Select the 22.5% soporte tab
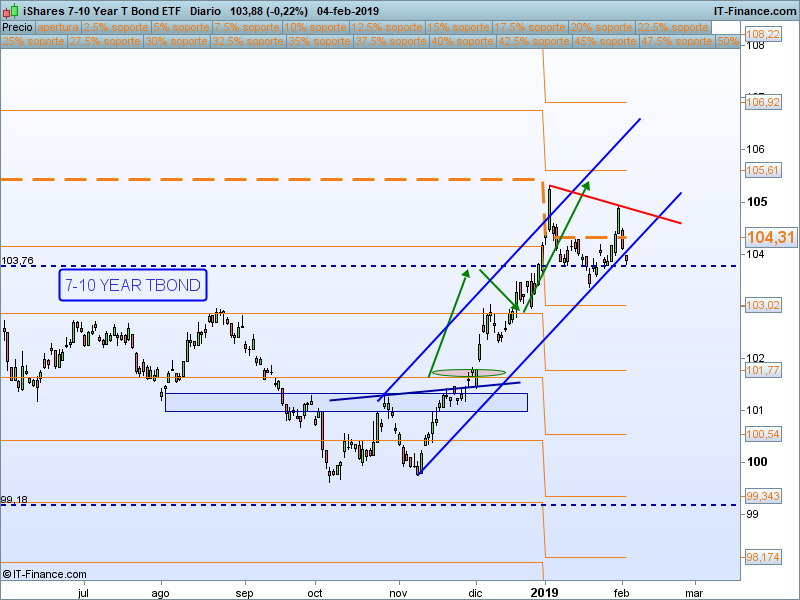 672,28
